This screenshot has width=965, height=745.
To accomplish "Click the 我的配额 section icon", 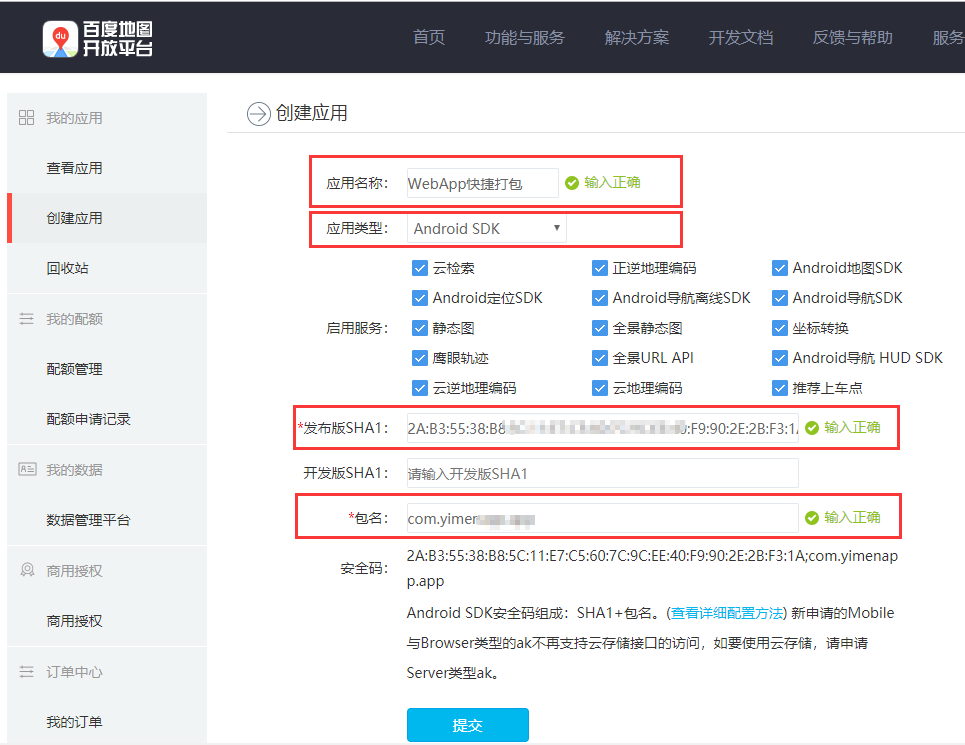I will [x=27, y=319].
